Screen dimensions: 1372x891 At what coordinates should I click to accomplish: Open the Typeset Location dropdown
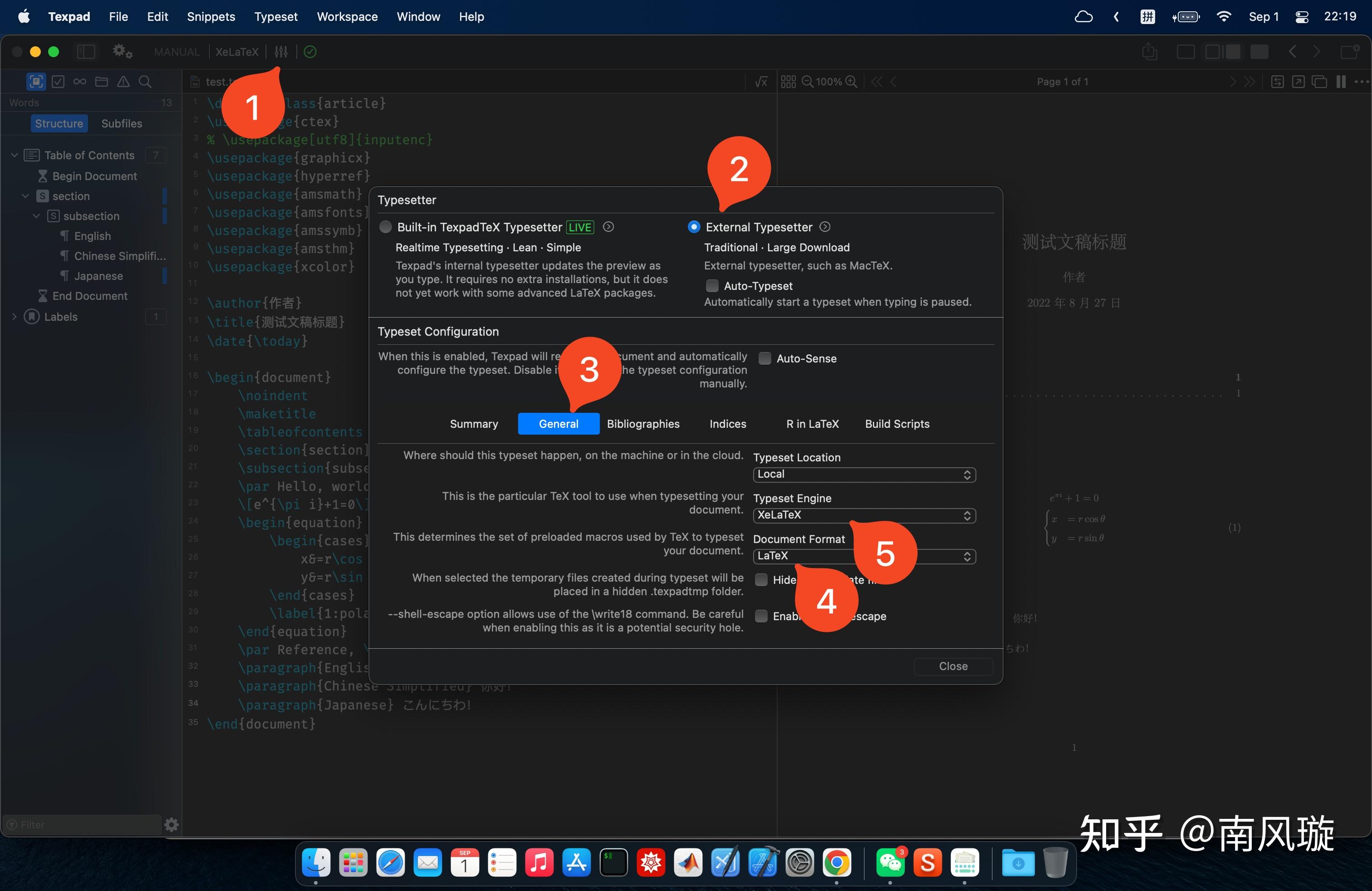pyautogui.click(x=863, y=475)
